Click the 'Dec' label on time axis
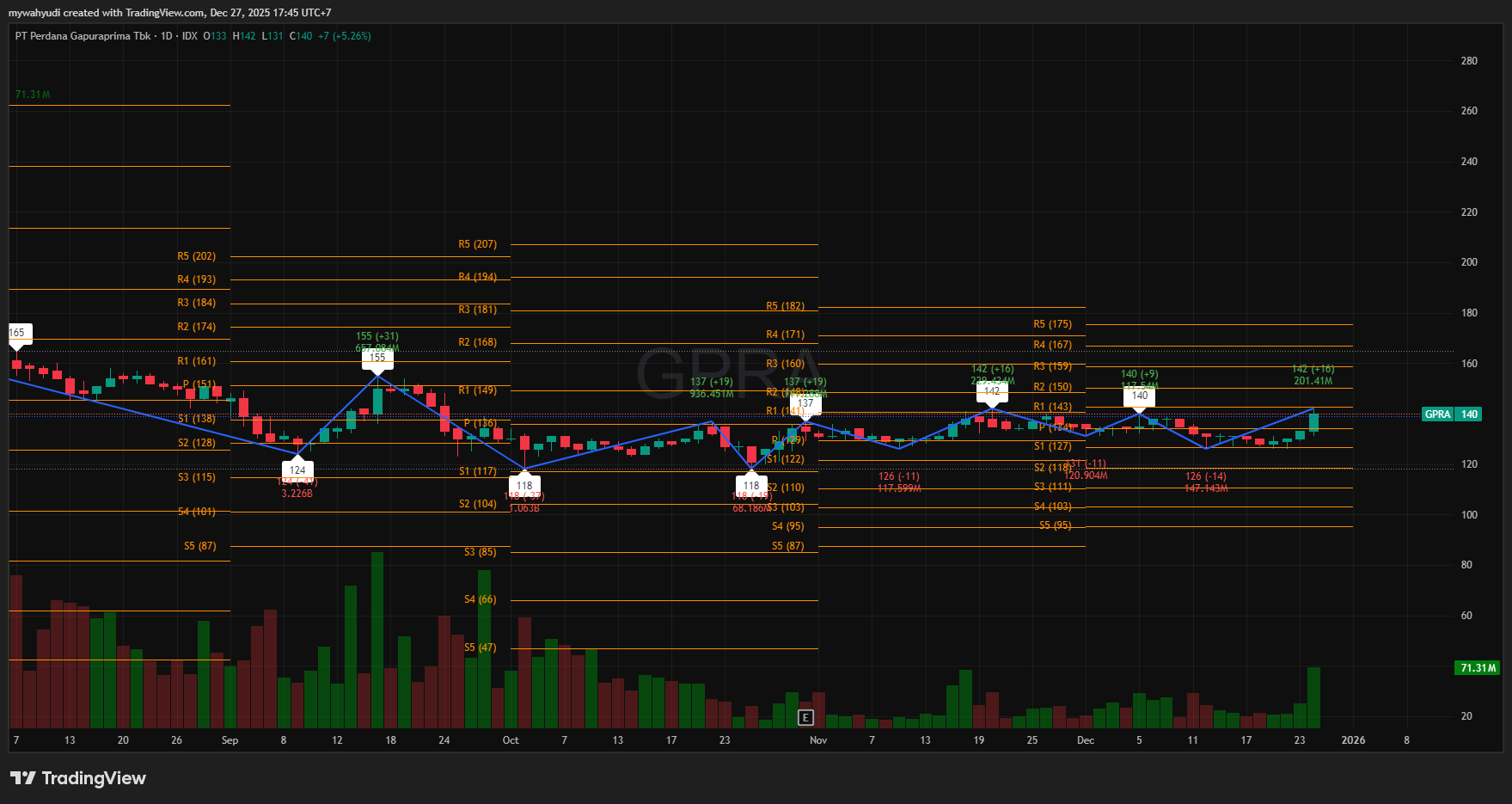The width and height of the screenshot is (1512, 804). (x=1086, y=740)
